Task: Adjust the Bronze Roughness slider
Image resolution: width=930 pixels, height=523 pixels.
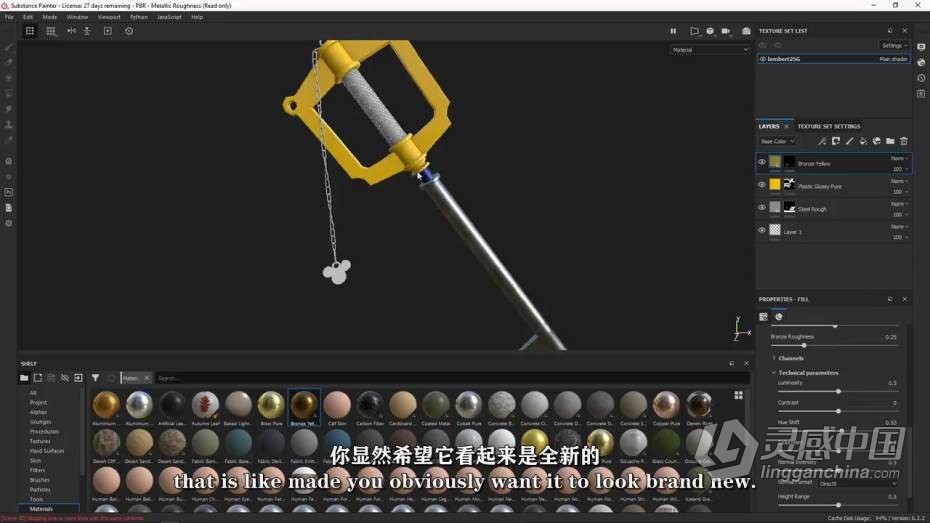Action: (804, 345)
